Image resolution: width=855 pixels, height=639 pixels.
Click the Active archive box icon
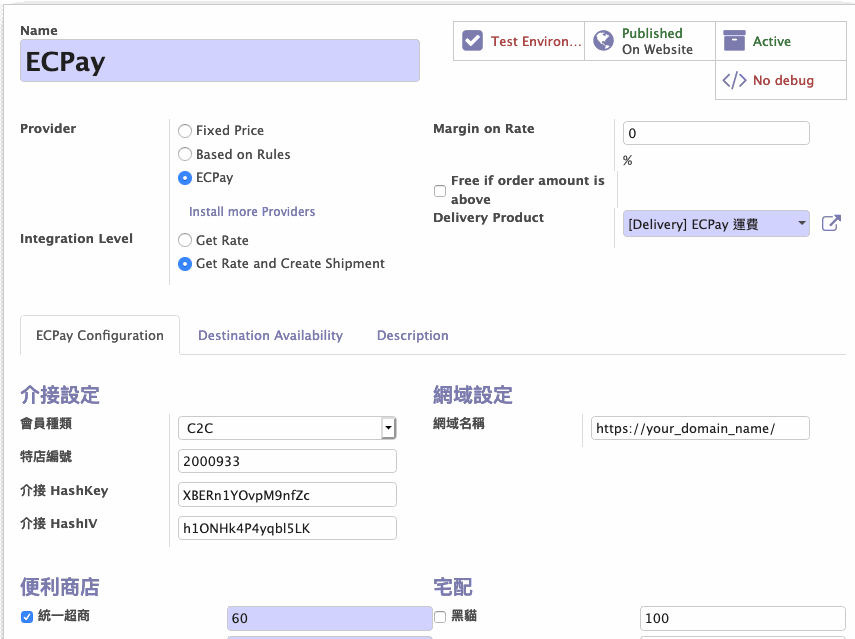point(734,40)
